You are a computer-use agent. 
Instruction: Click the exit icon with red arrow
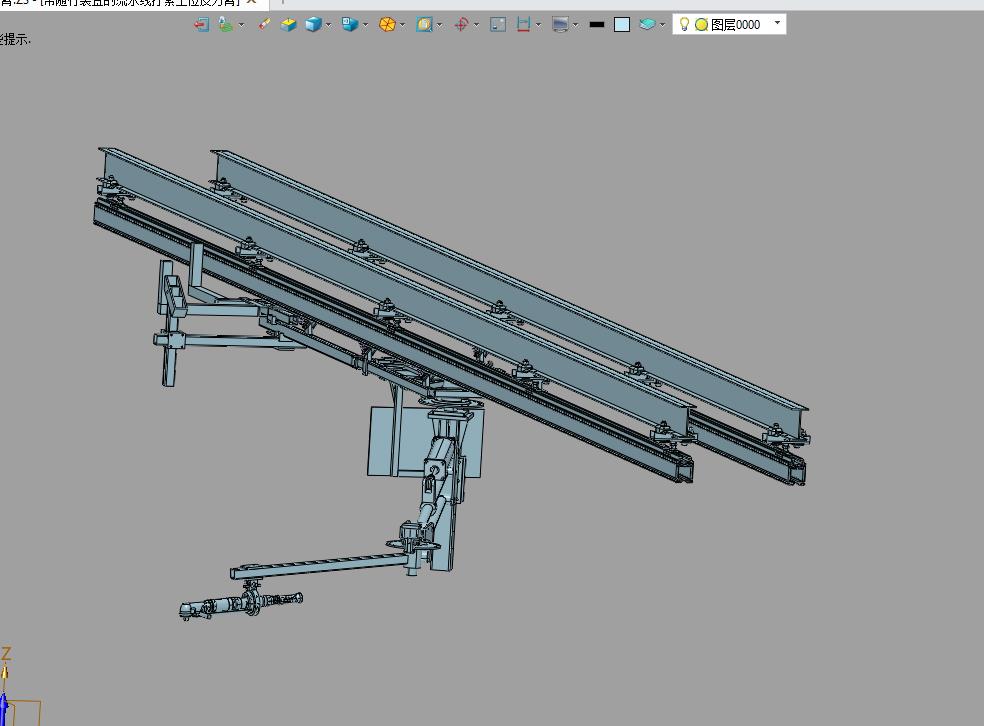201,24
